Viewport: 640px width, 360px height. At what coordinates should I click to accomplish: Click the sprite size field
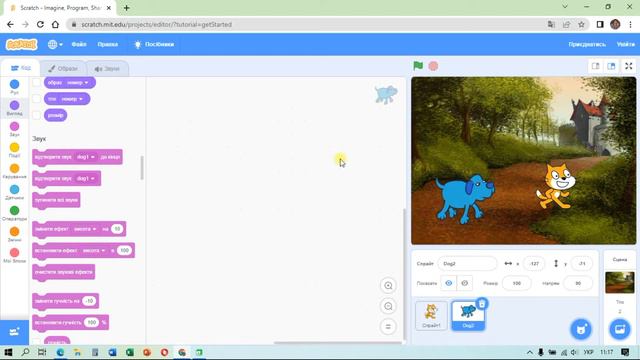tap(517, 283)
